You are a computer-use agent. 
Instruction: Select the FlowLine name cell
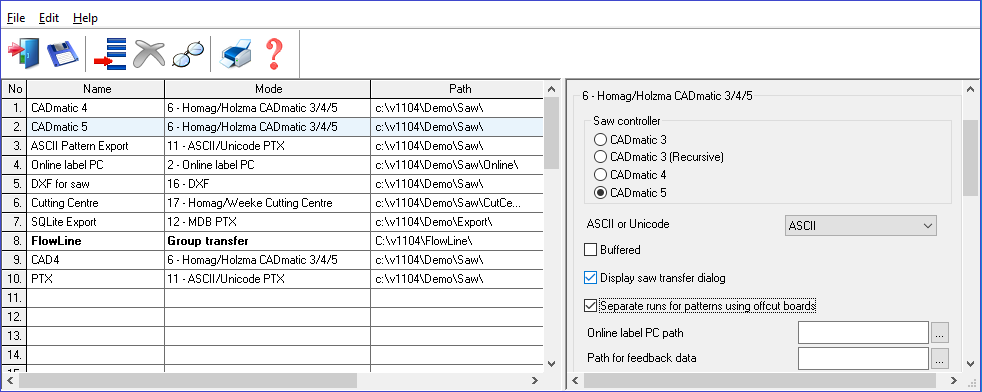click(96, 240)
